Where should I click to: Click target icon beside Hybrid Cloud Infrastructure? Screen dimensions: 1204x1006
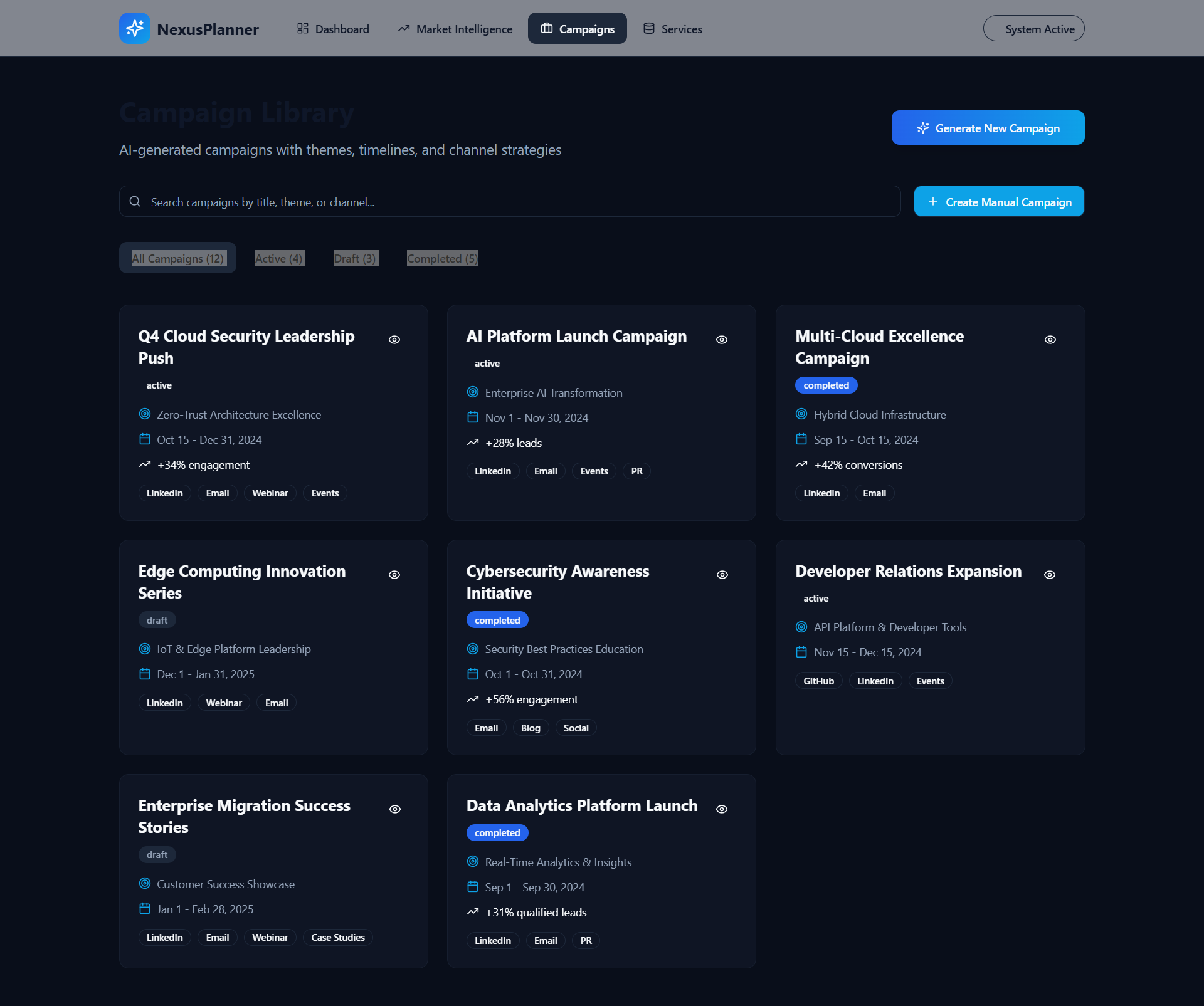(801, 414)
